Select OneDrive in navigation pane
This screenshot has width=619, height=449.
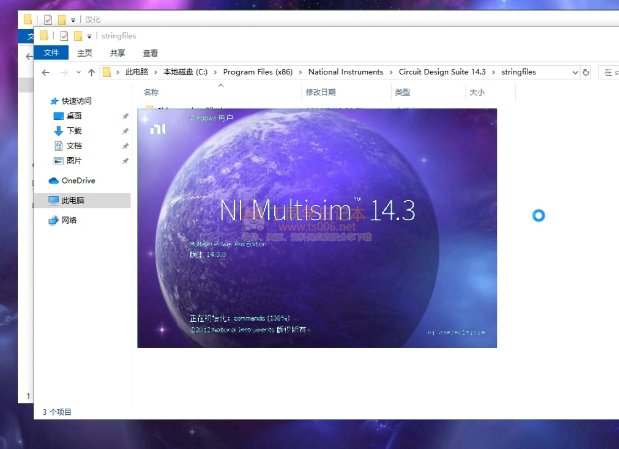tap(77, 181)
